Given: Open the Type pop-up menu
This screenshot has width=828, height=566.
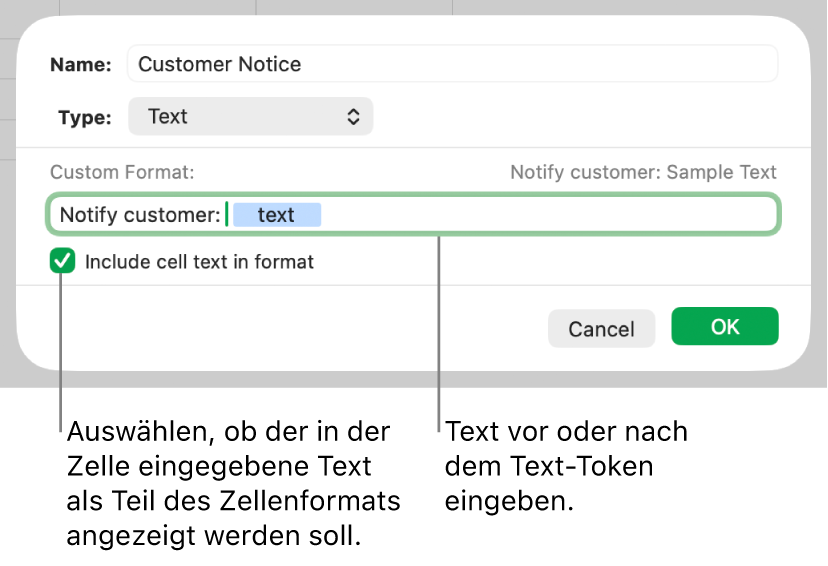Looking at the screenshot, I should click(x=250, y=117).
